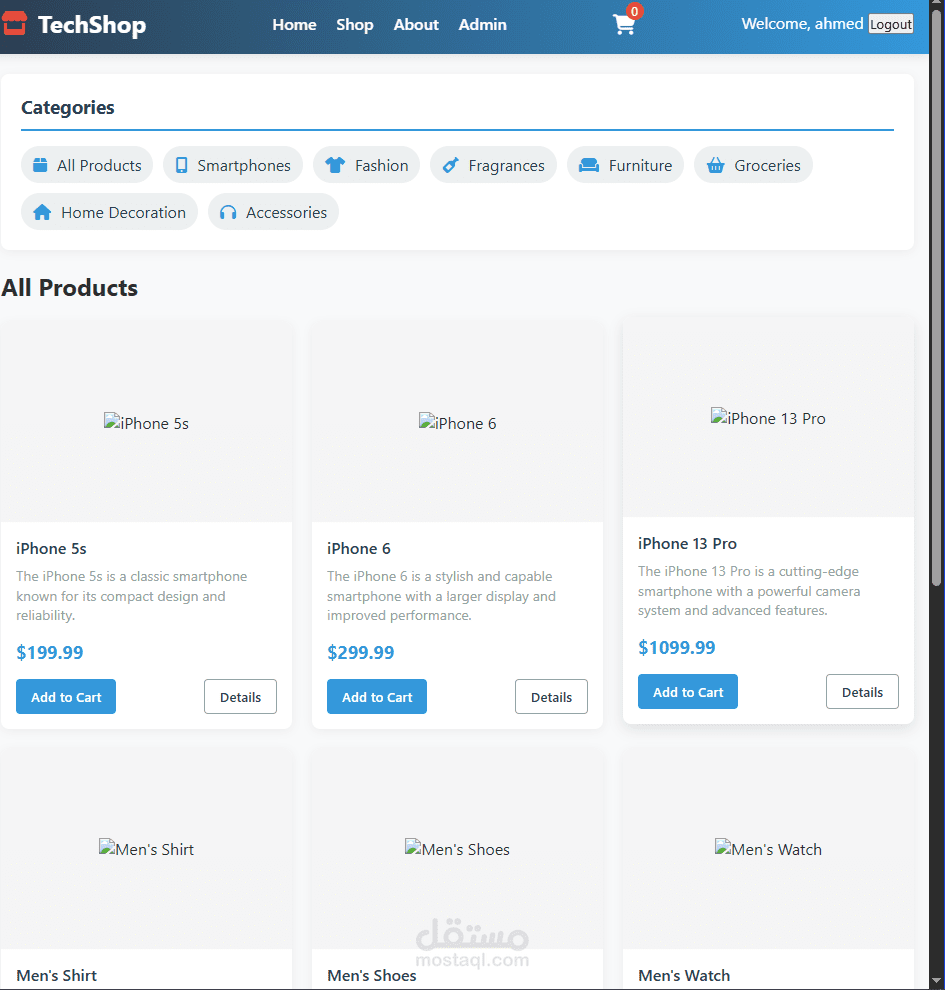Click the Men's Shoes product image
The height and width of the screenshot is (990, 945).
(458, 849)
